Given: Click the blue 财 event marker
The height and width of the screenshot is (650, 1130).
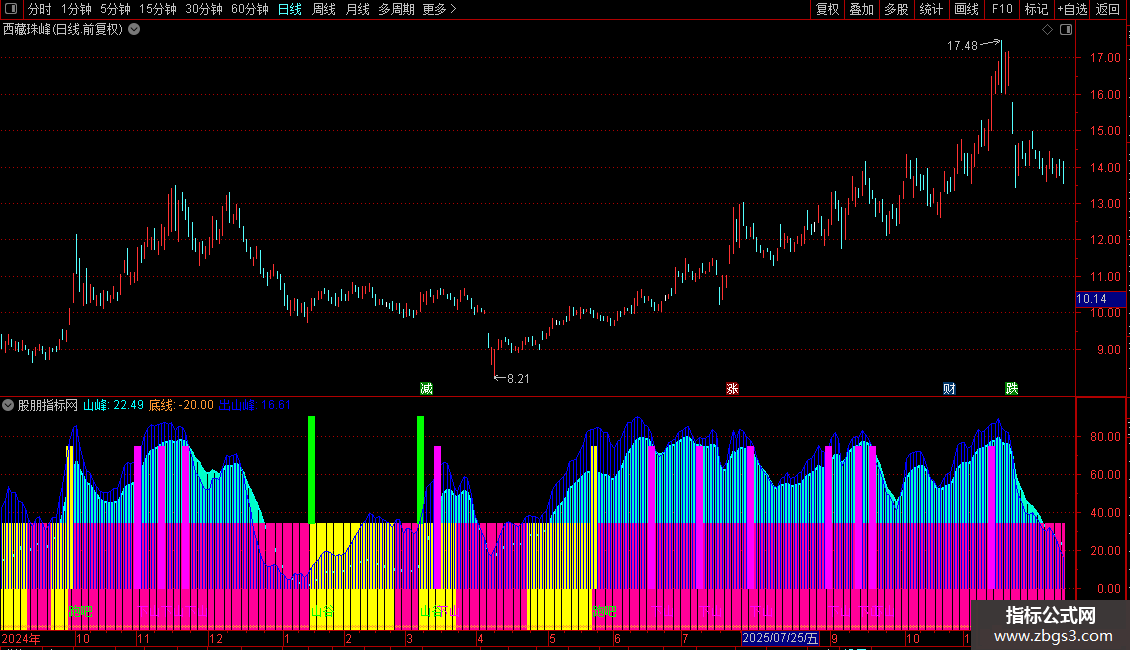Looking at the screenshot, I should 950,389.
